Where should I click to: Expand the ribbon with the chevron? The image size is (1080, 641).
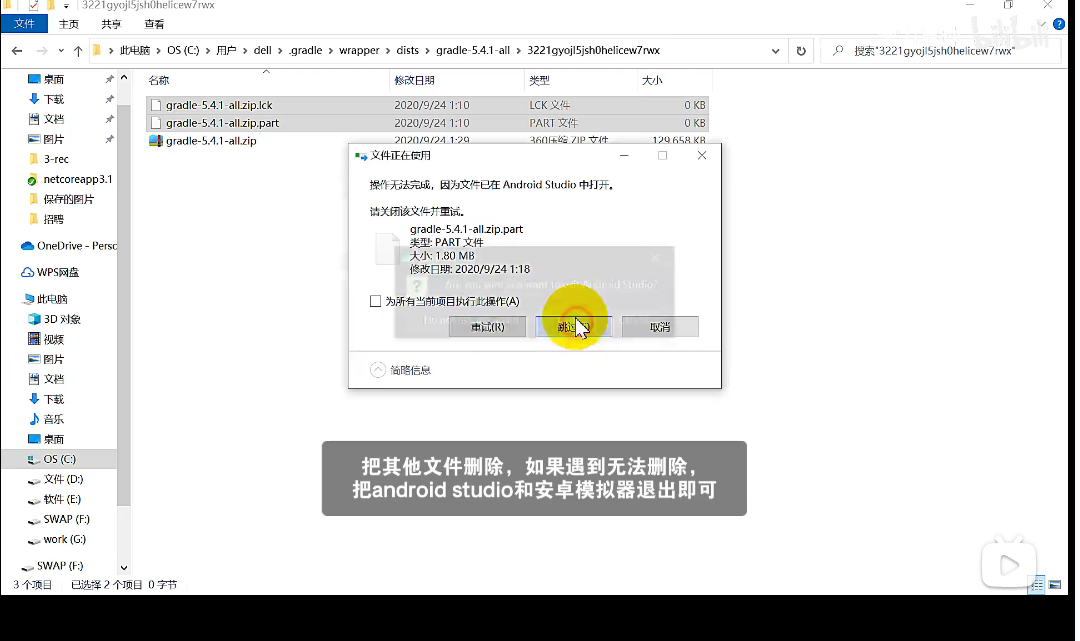(x=1041, y=24)
